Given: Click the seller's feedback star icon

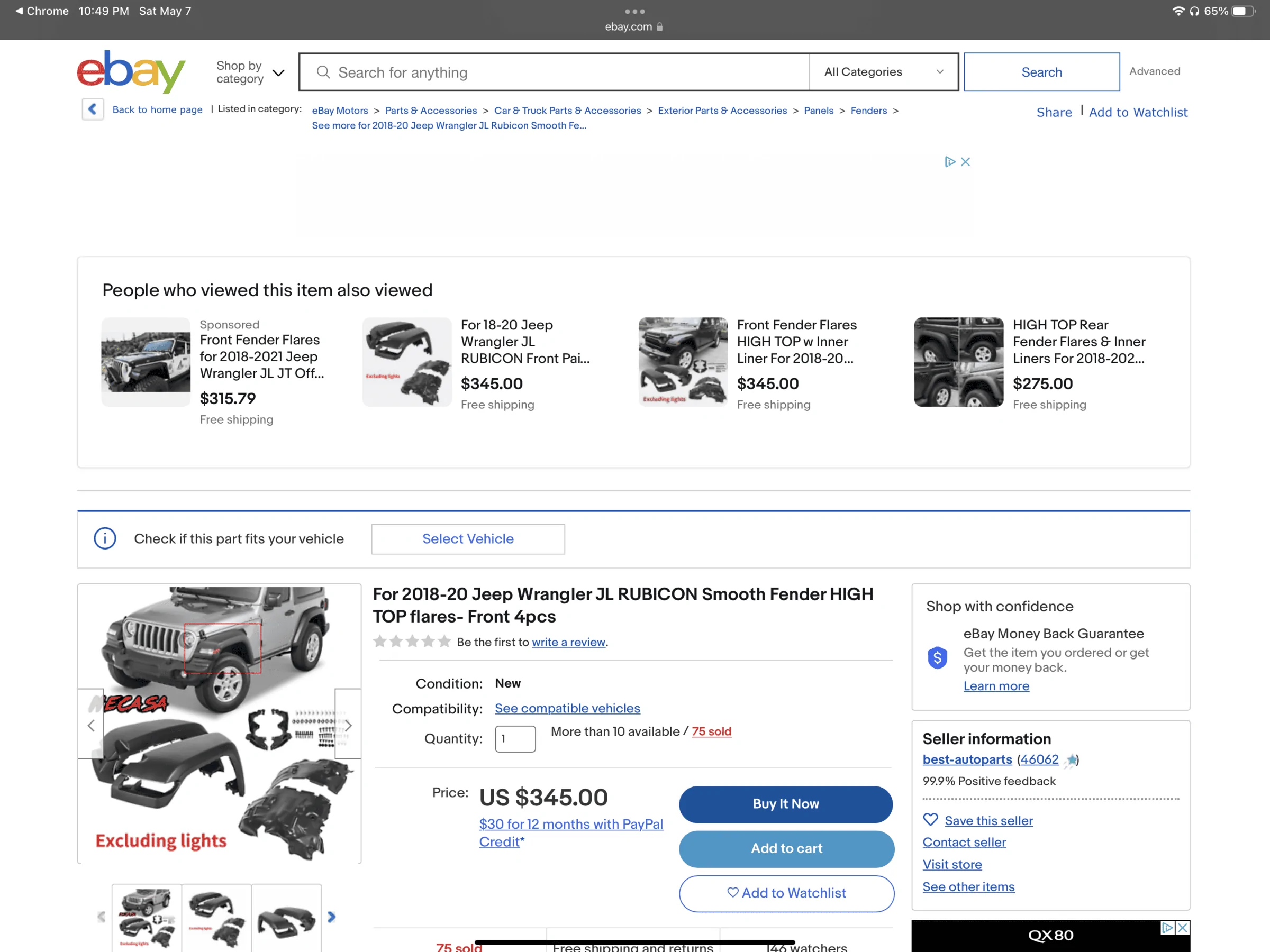Looking at the screenshot, I should (x=1071, y=761).
